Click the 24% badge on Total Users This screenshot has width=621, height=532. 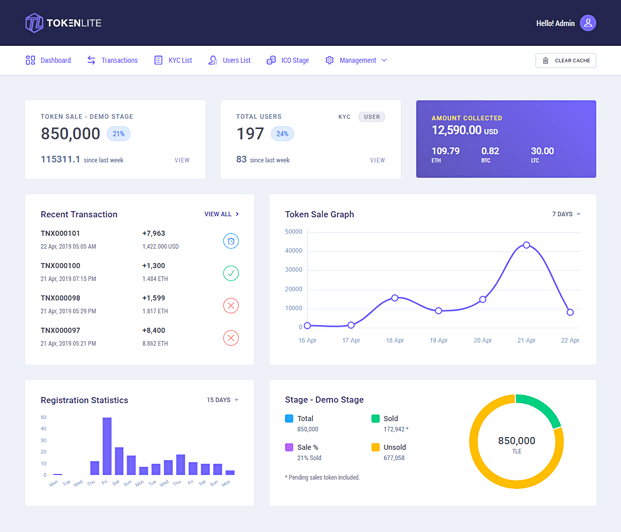pos(282,134)
